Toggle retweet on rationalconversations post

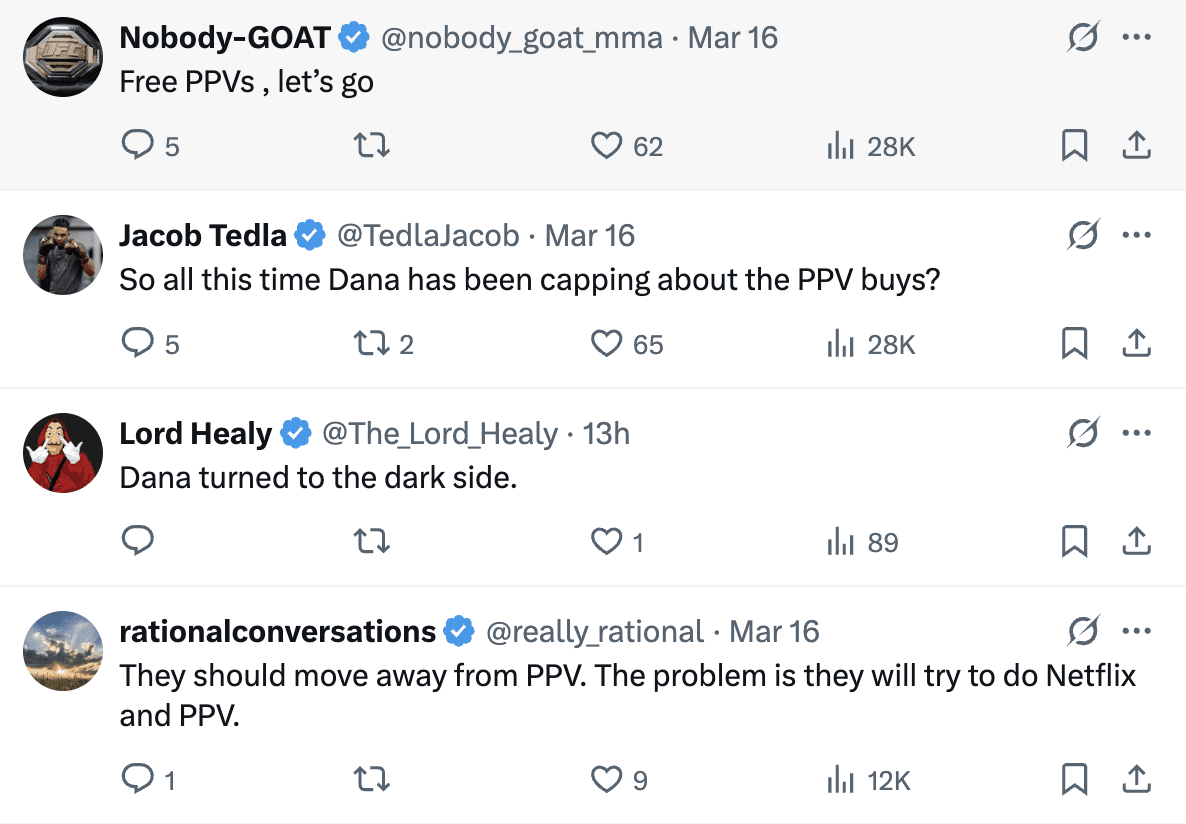(x=371, y=779)
